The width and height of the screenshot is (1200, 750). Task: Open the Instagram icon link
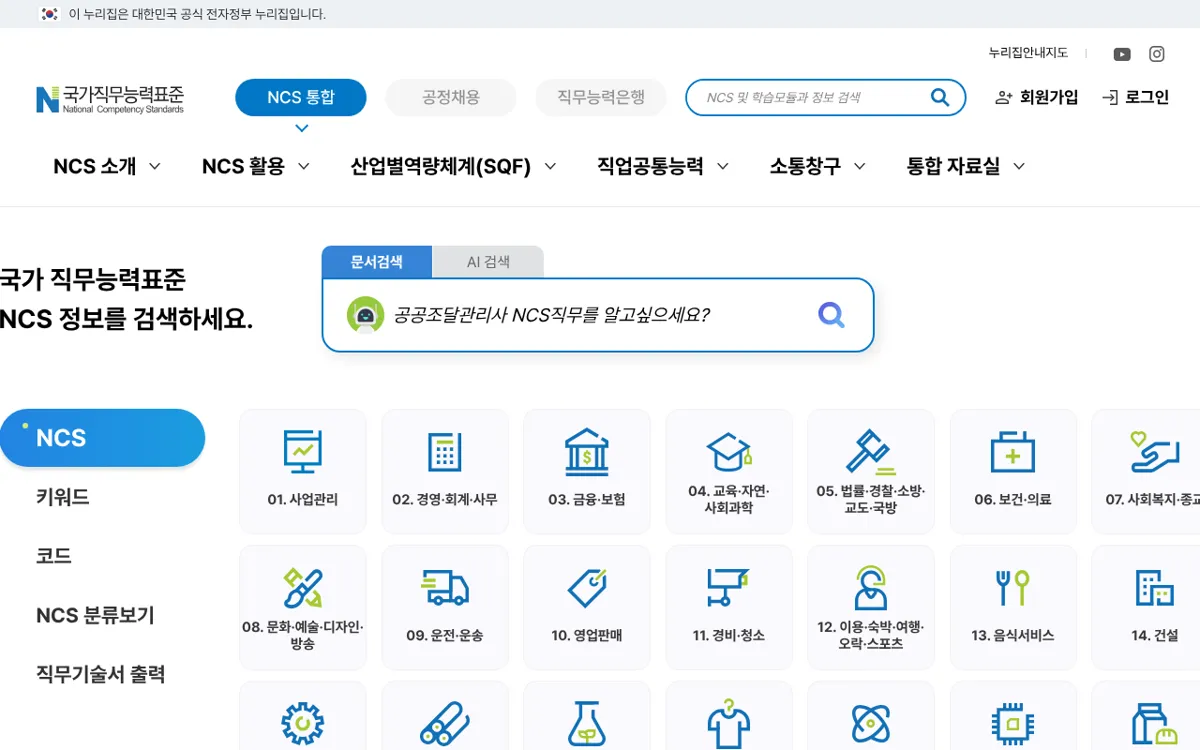point(1157,54)
